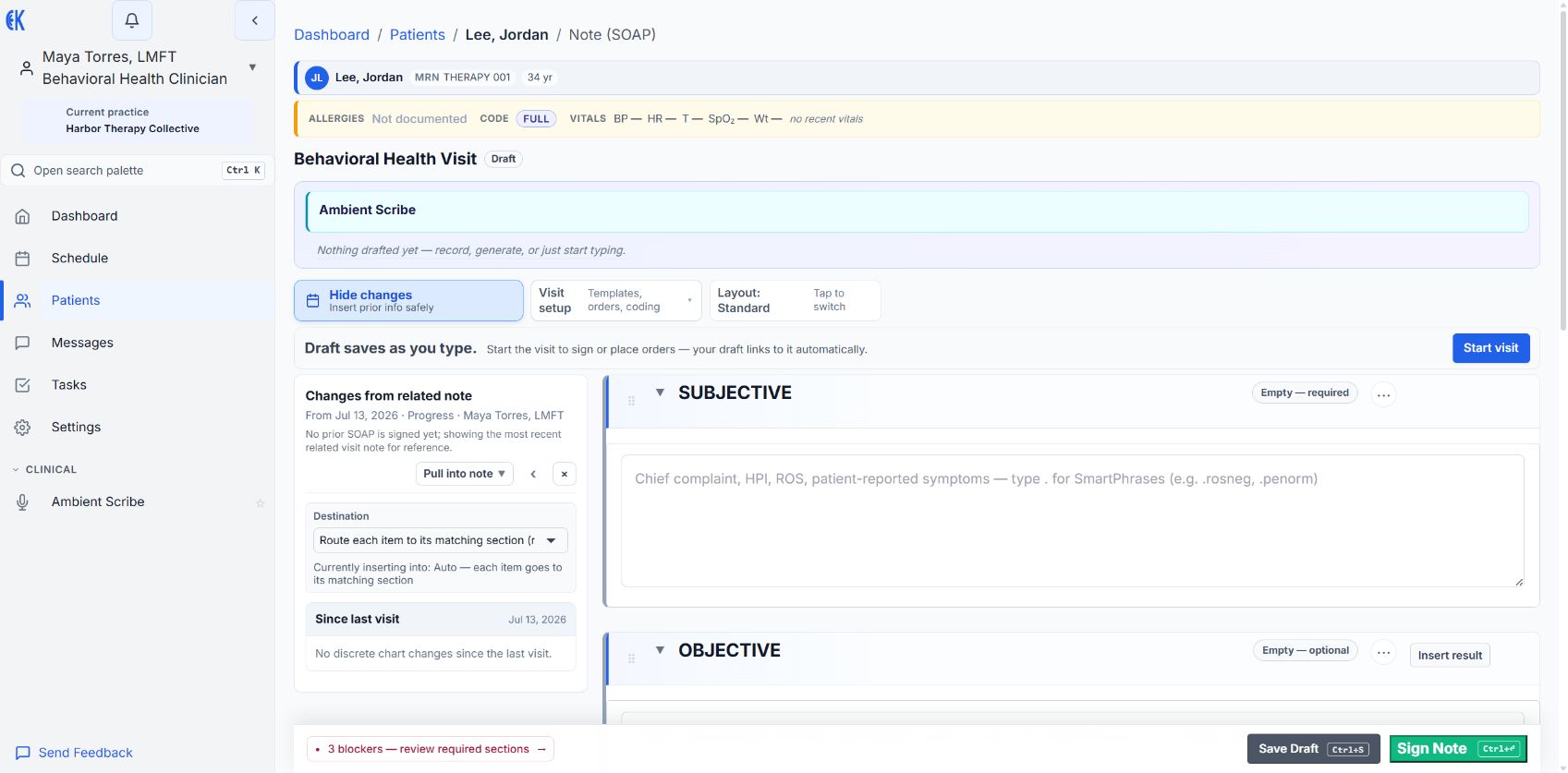Open Ambient Scribe from the sidebar
Viewport: 1568px width, 773px height.
[138, 502]
